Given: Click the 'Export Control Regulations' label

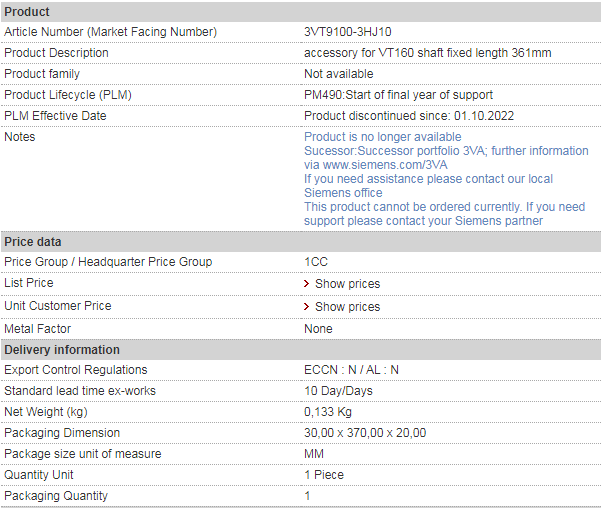Looking at the screenshot, I should pos(76,370).
